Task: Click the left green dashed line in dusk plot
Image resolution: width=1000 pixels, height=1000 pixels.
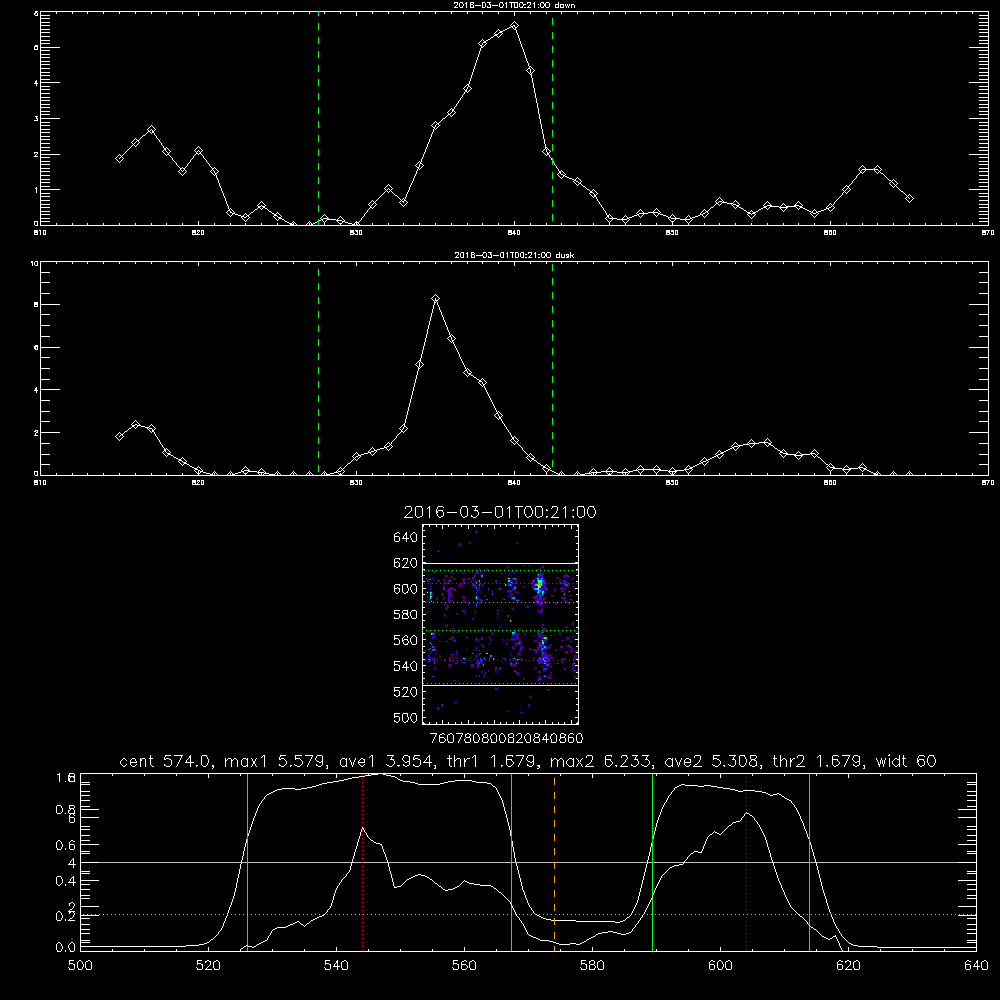Action: click(318, 368)
